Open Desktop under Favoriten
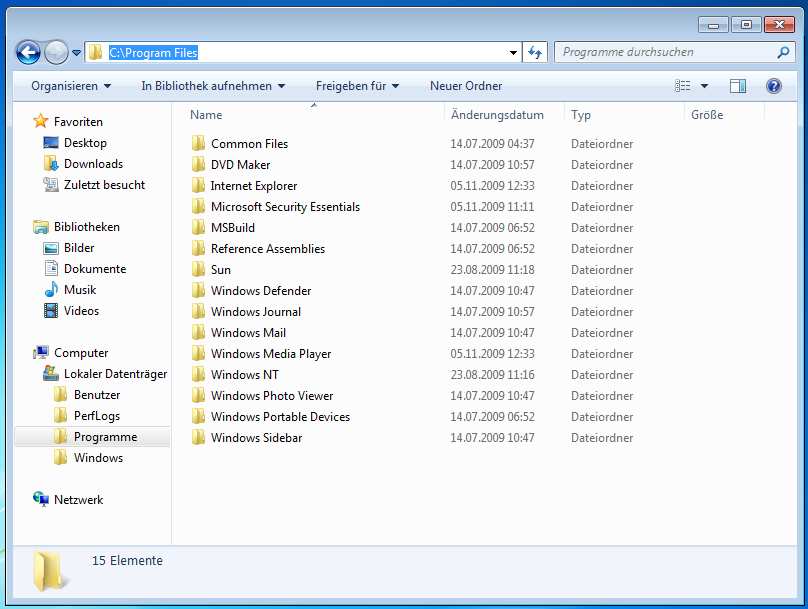This screenshot has height=609, width=808. click(x=85, y=143)
